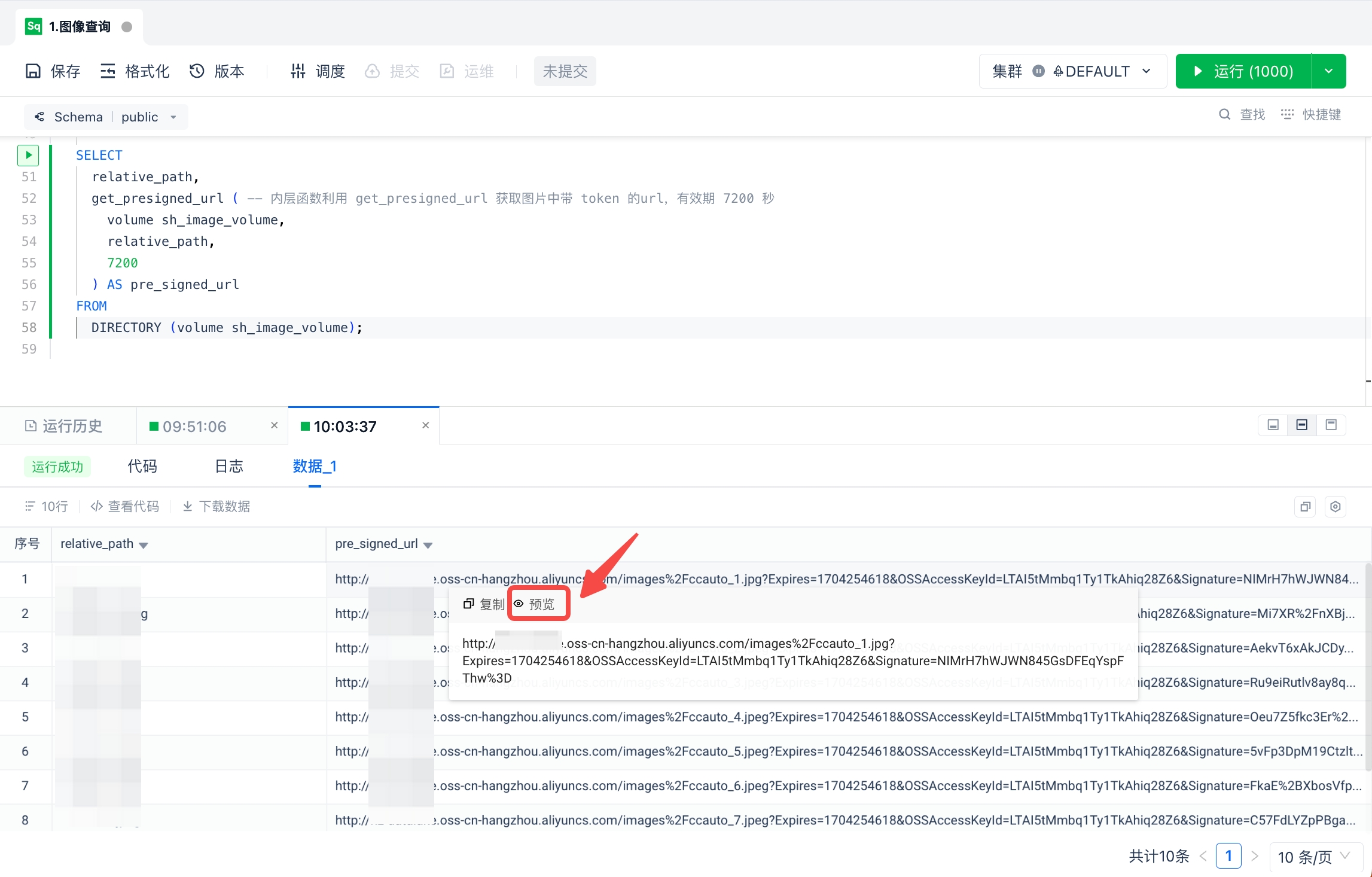Click the Save (保存) icon

click(x=33, y=71)
